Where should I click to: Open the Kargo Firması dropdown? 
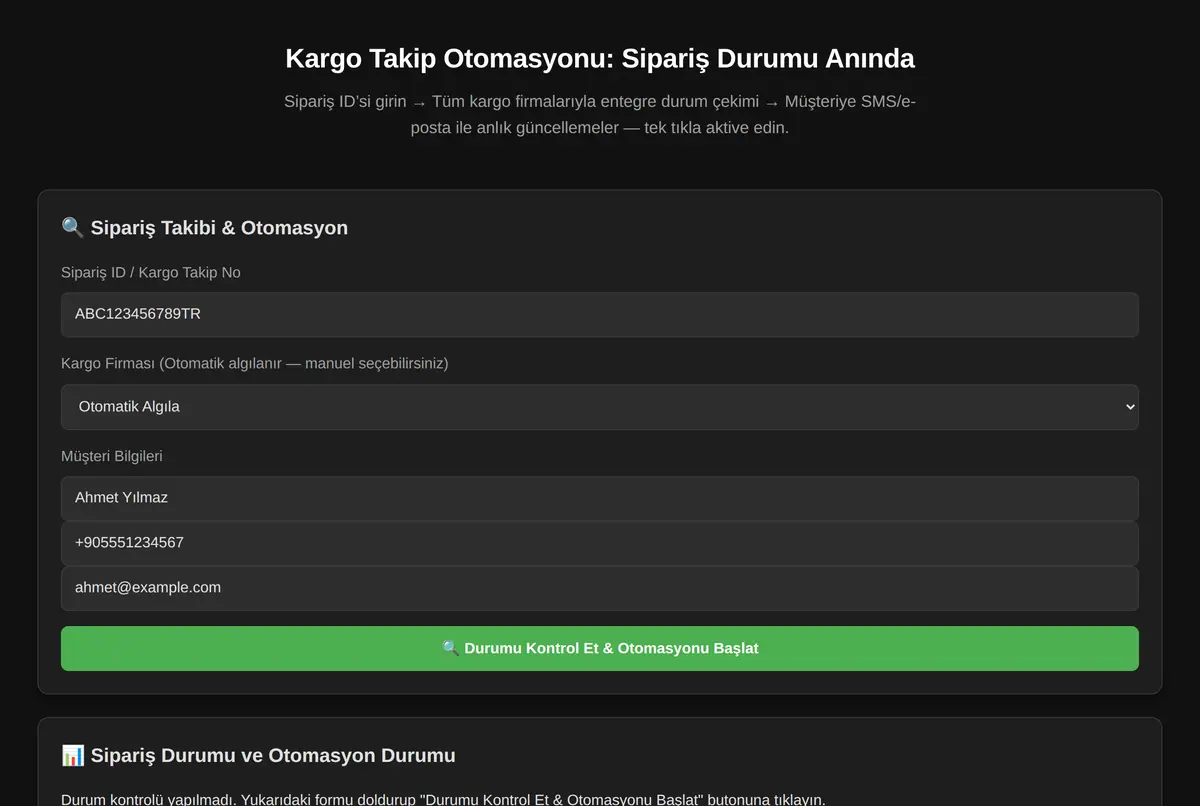(599, 407)
